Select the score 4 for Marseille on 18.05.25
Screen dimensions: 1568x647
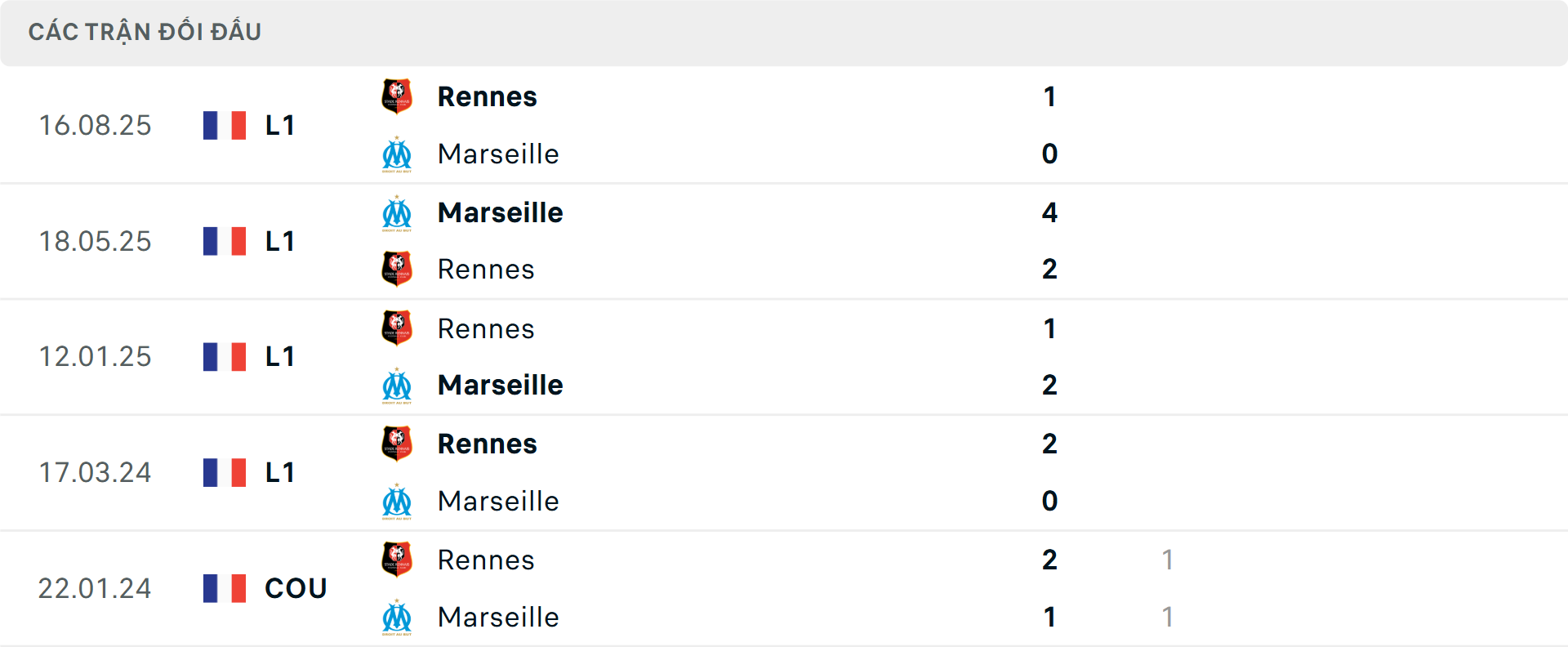[1049, 212]
